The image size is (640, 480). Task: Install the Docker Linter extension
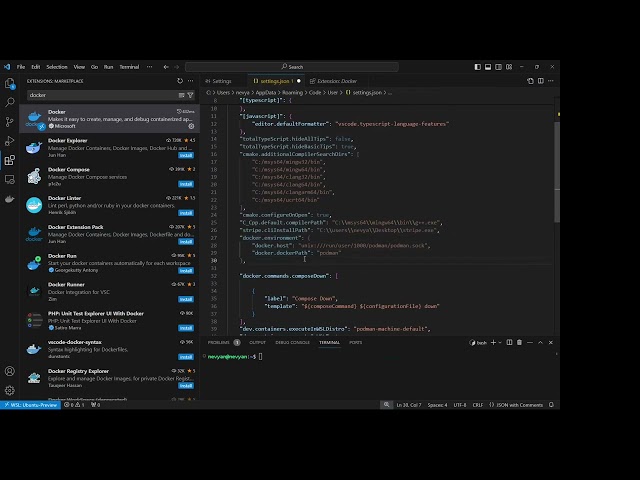point(186,213)
